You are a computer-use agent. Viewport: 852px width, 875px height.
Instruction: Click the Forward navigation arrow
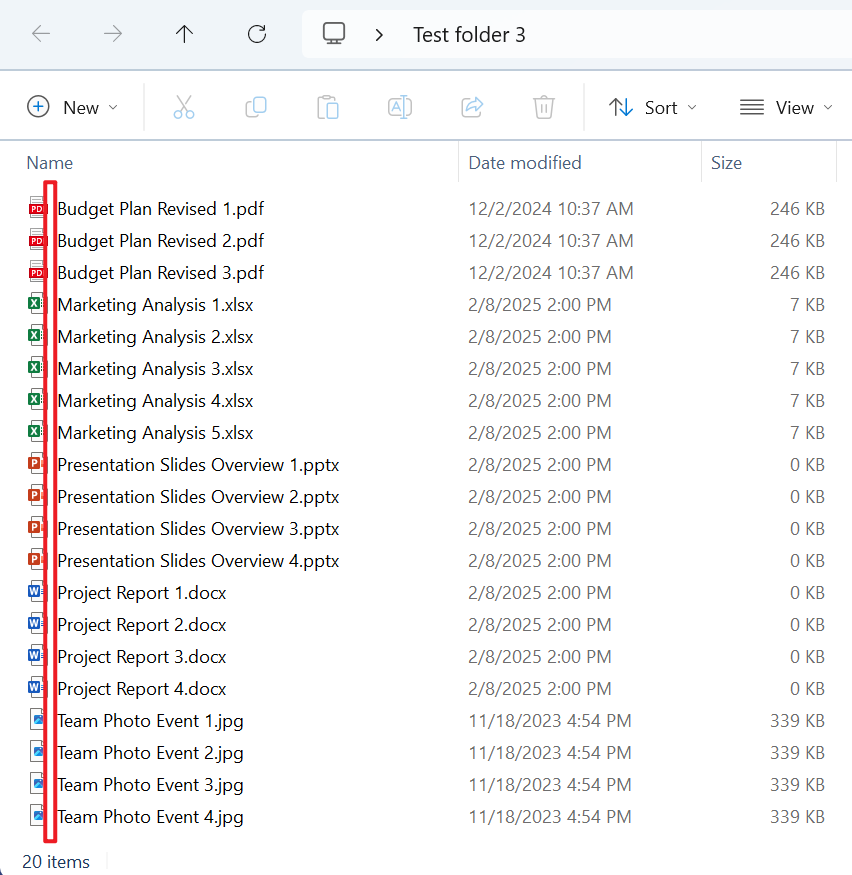click(x=113, y=34)
